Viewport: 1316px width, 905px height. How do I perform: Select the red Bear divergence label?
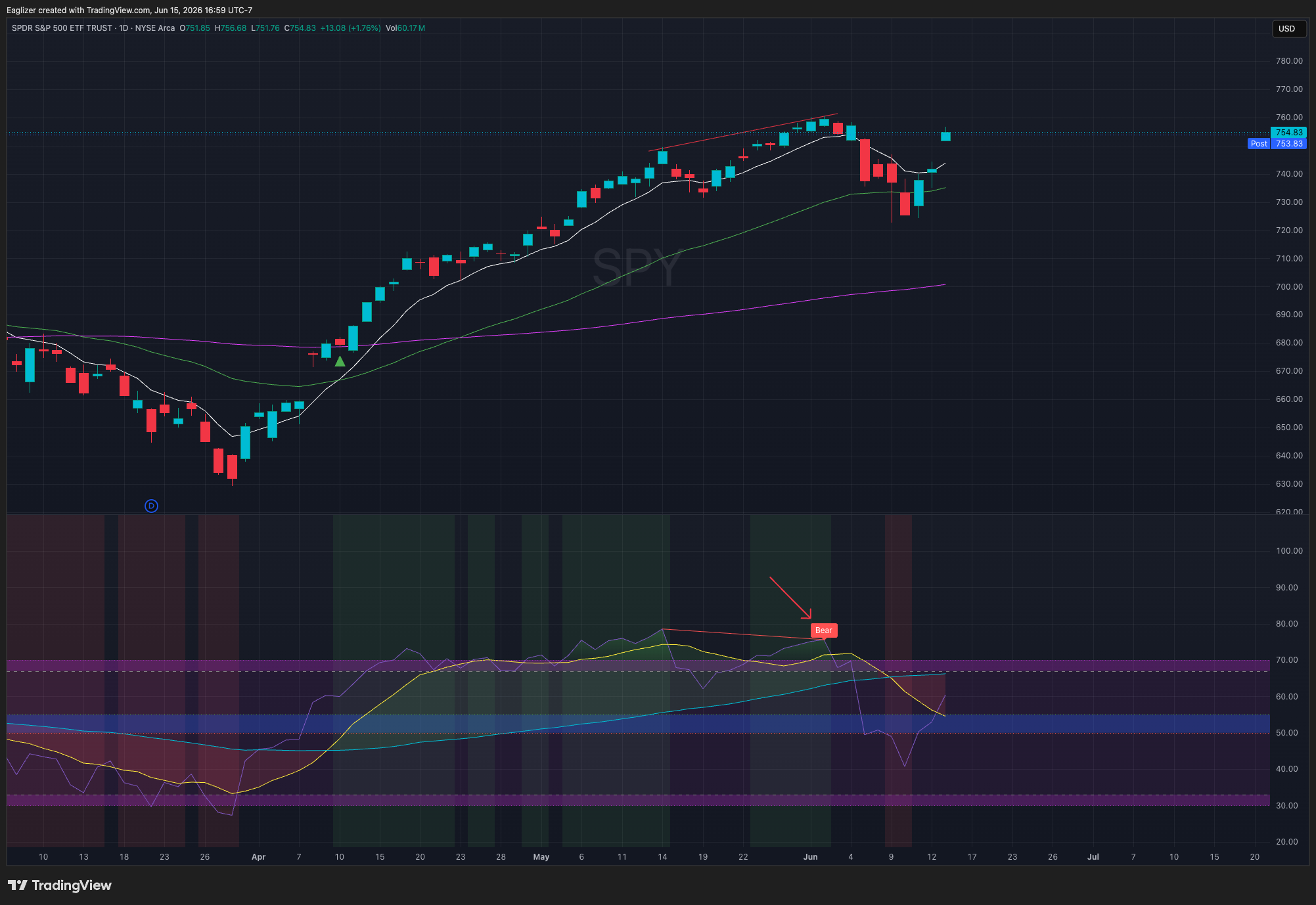(823, 630)
